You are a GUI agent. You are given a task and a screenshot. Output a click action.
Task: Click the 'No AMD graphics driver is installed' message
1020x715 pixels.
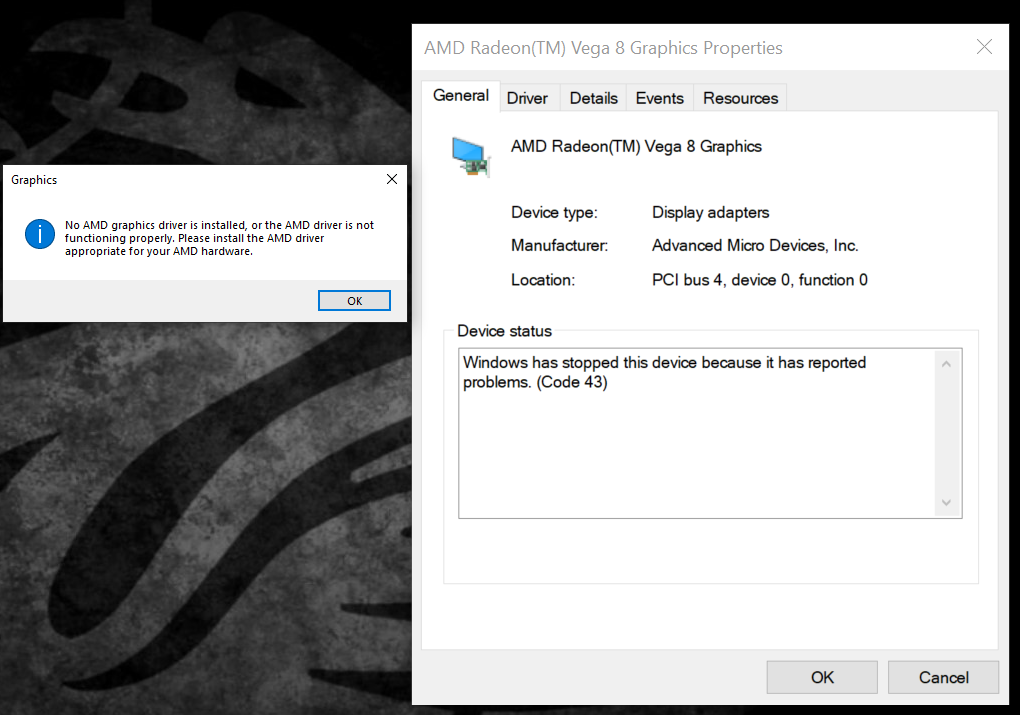click(x=219, y=238)
